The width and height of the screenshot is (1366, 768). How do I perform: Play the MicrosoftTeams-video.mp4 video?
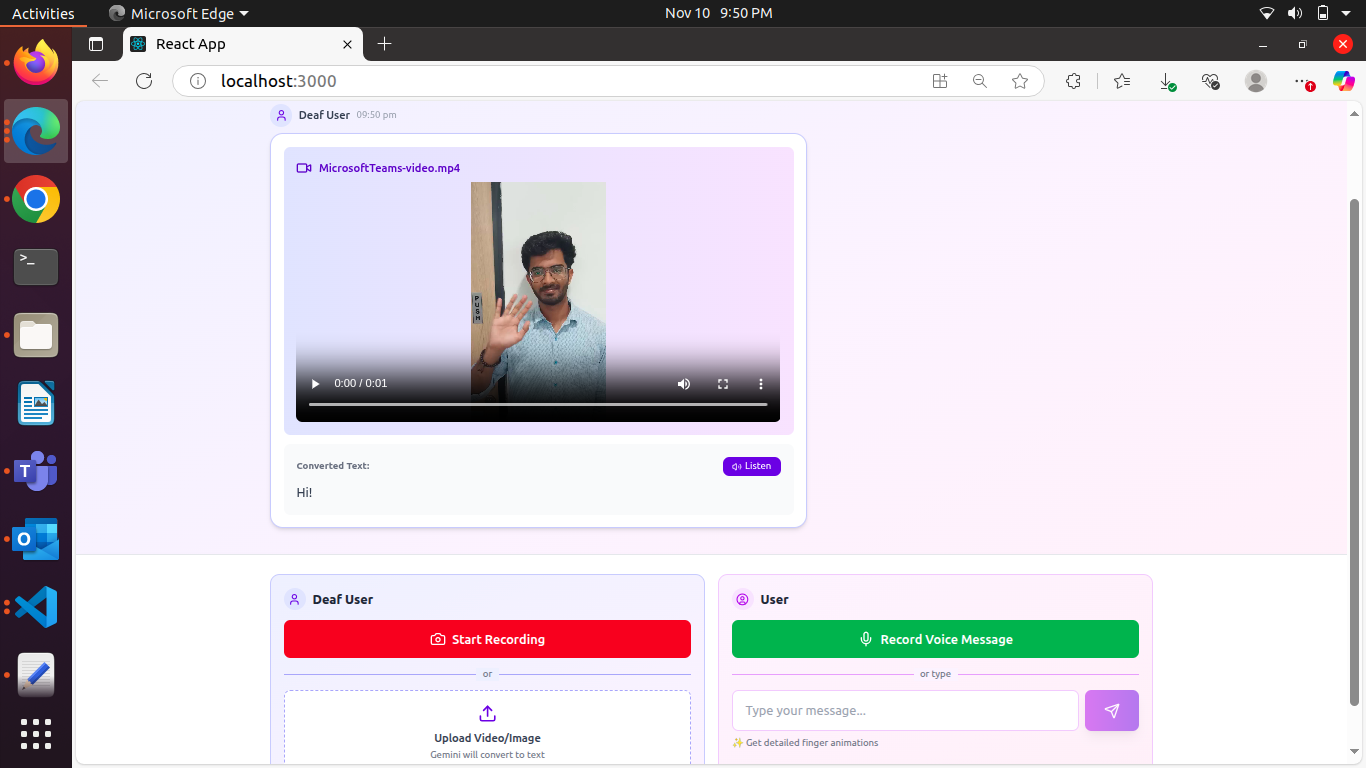coord(315,383)
